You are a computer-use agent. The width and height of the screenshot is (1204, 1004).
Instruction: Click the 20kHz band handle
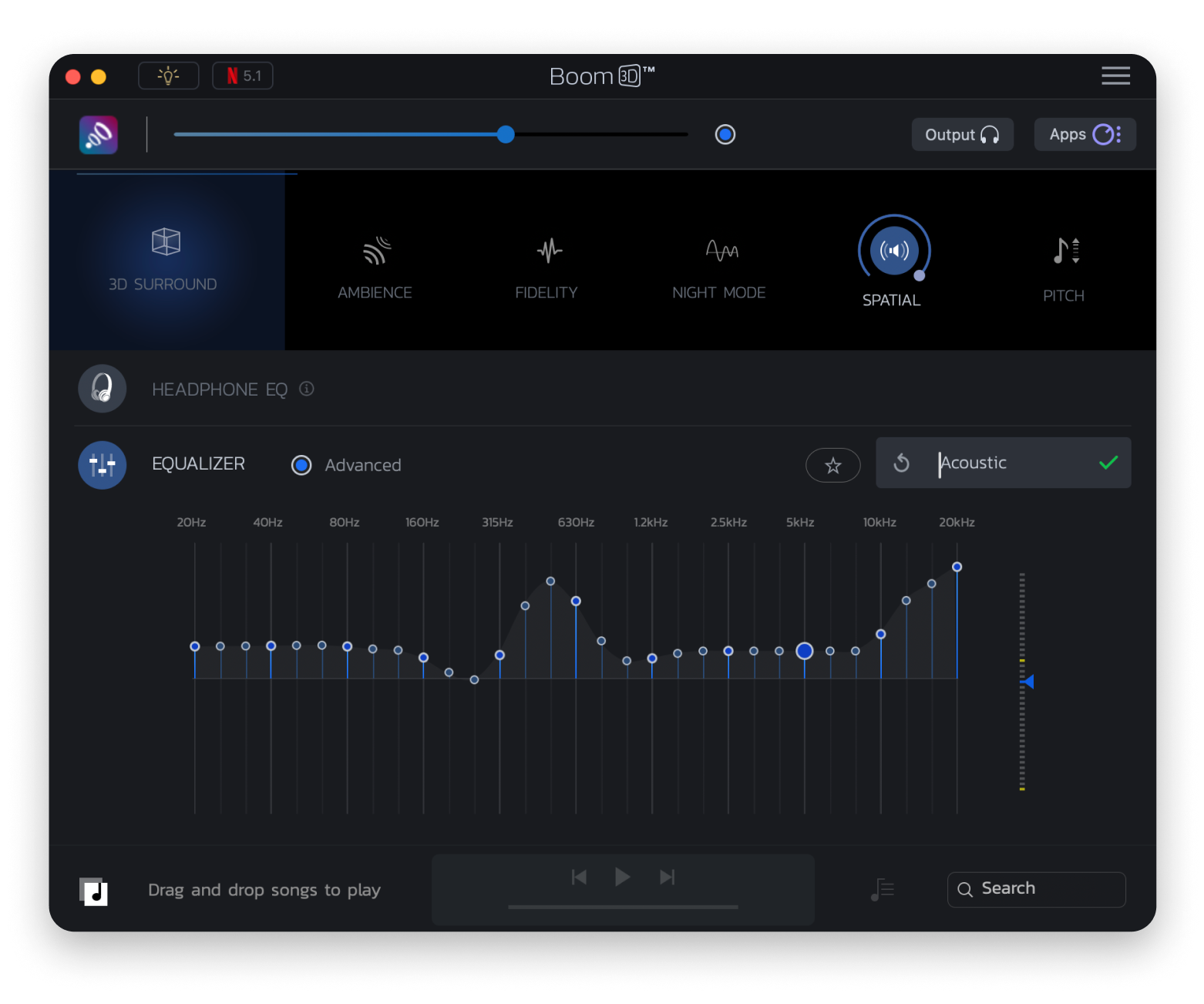coord(957,567)
